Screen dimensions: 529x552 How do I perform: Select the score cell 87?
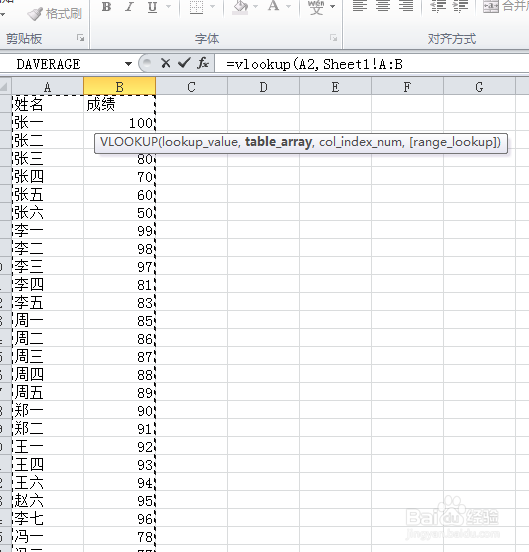pyautogui.click(x=119, y=356)
